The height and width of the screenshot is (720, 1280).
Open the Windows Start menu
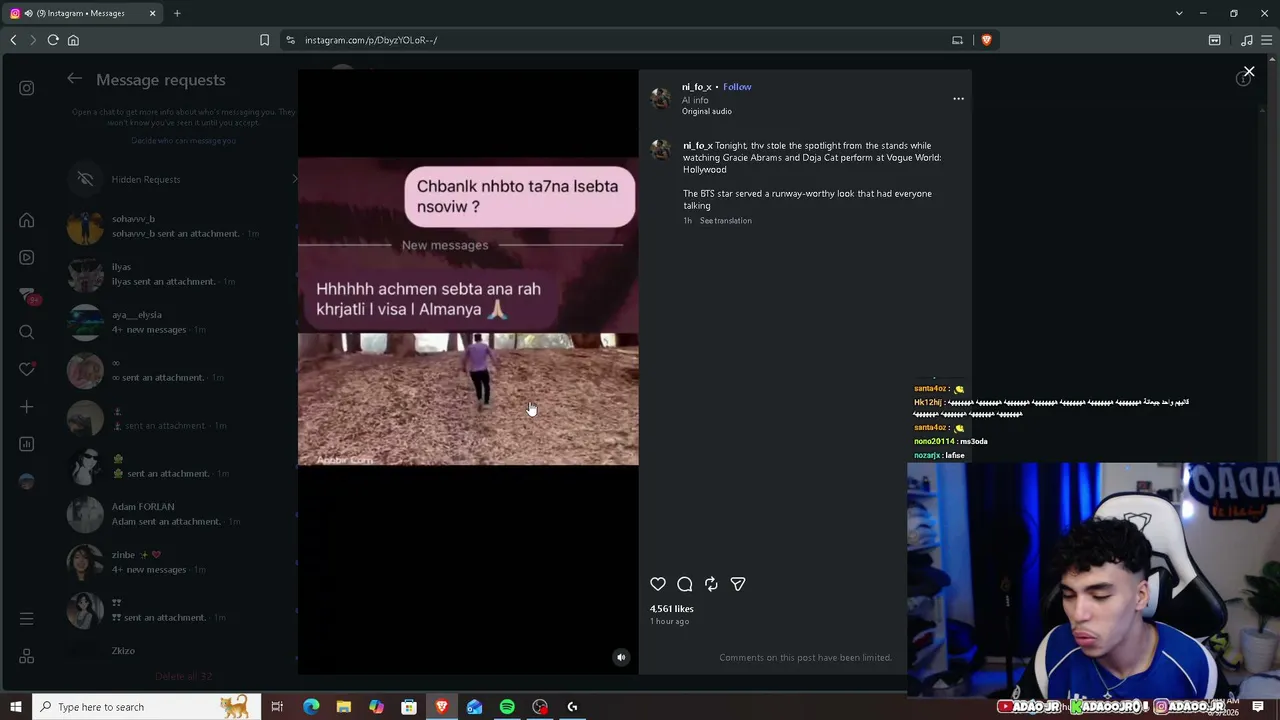[x=16, y=707]
